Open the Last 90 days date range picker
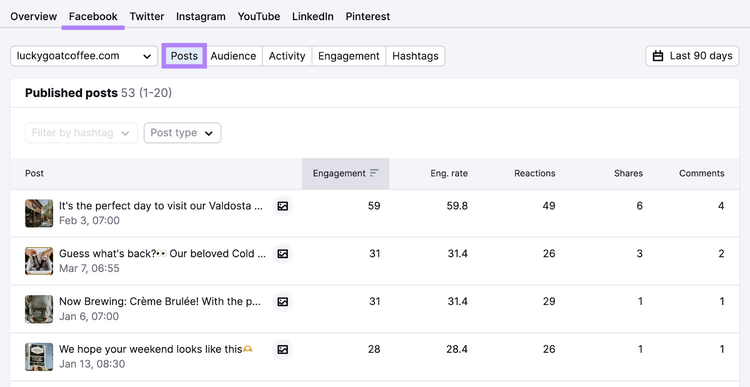The image size is (750, 387). click(x=692, y=56)
